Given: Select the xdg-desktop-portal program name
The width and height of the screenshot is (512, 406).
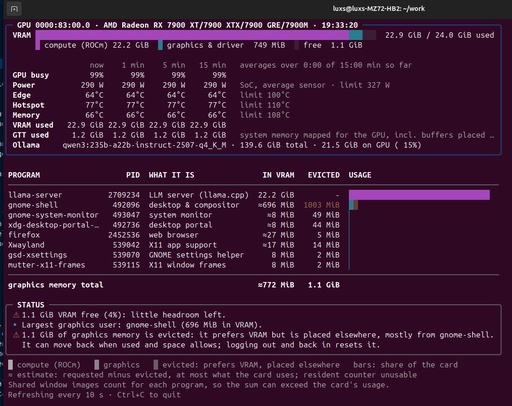Looking at the screenshot, I should (53, 225).
